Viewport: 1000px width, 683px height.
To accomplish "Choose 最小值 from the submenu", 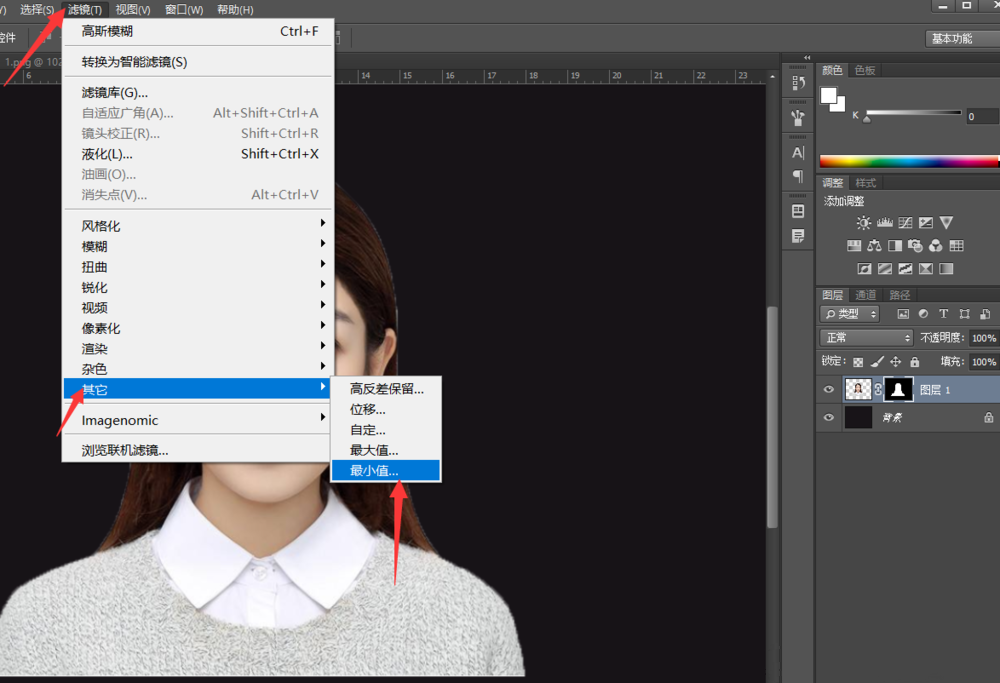I will tap(374, 470).
